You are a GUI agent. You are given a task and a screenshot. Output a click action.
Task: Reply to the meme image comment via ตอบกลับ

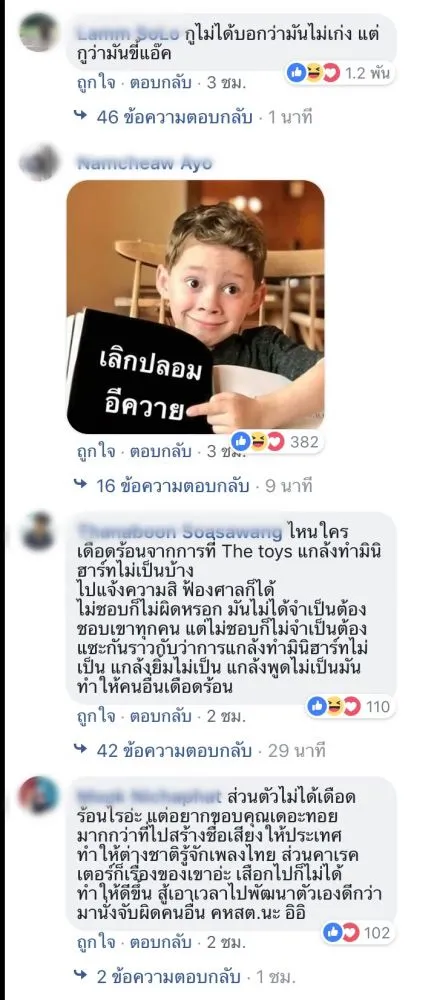tap(161, 452)
